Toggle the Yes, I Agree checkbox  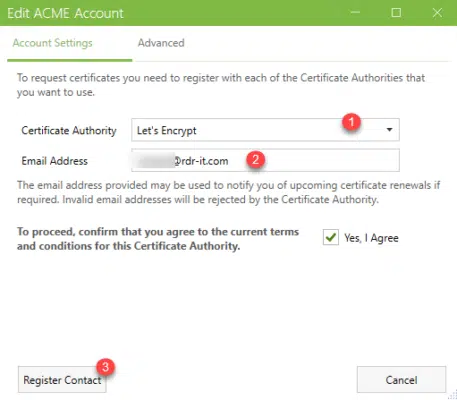click(x=331, y=237)
